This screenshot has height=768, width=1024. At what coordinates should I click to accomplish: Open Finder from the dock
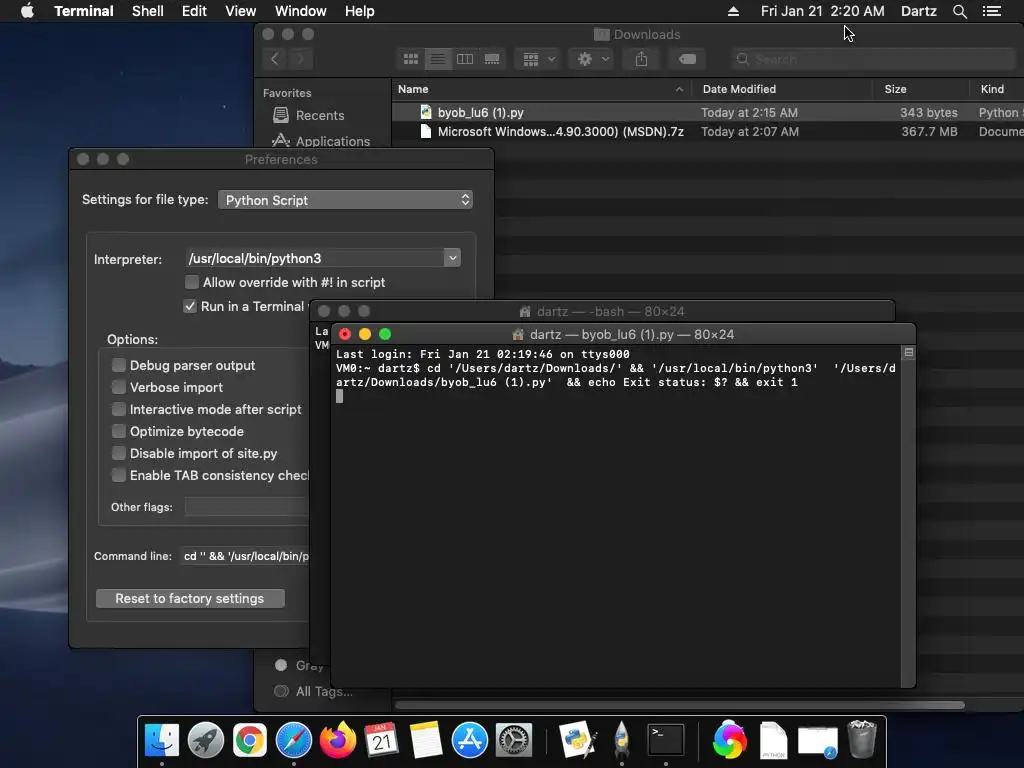(x=161, y=741)
